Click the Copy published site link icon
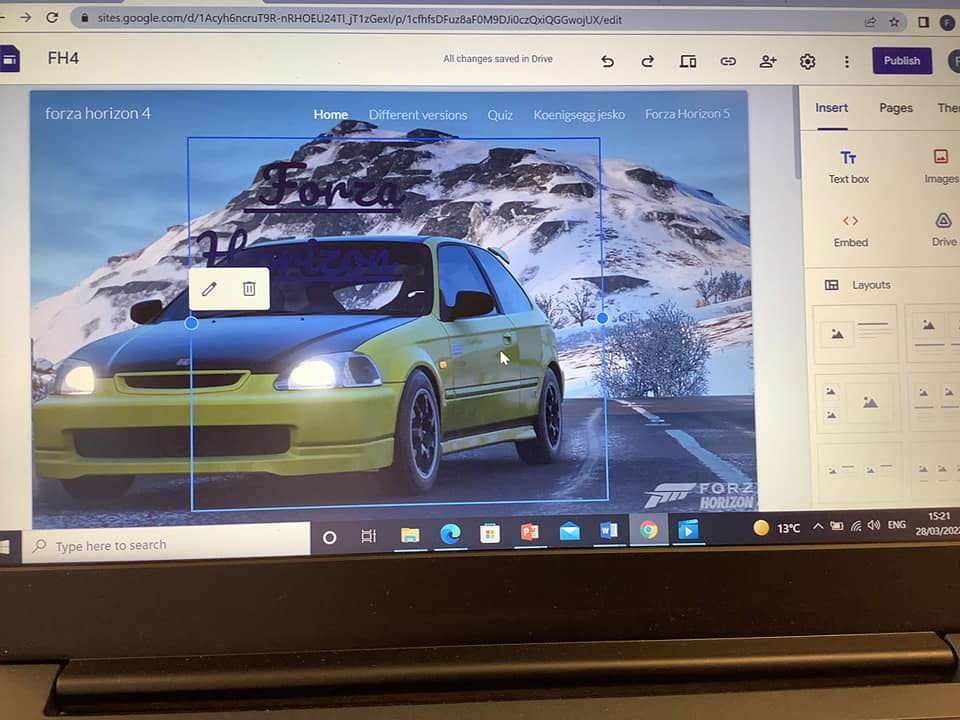960x720 pixels. [728, 61]
